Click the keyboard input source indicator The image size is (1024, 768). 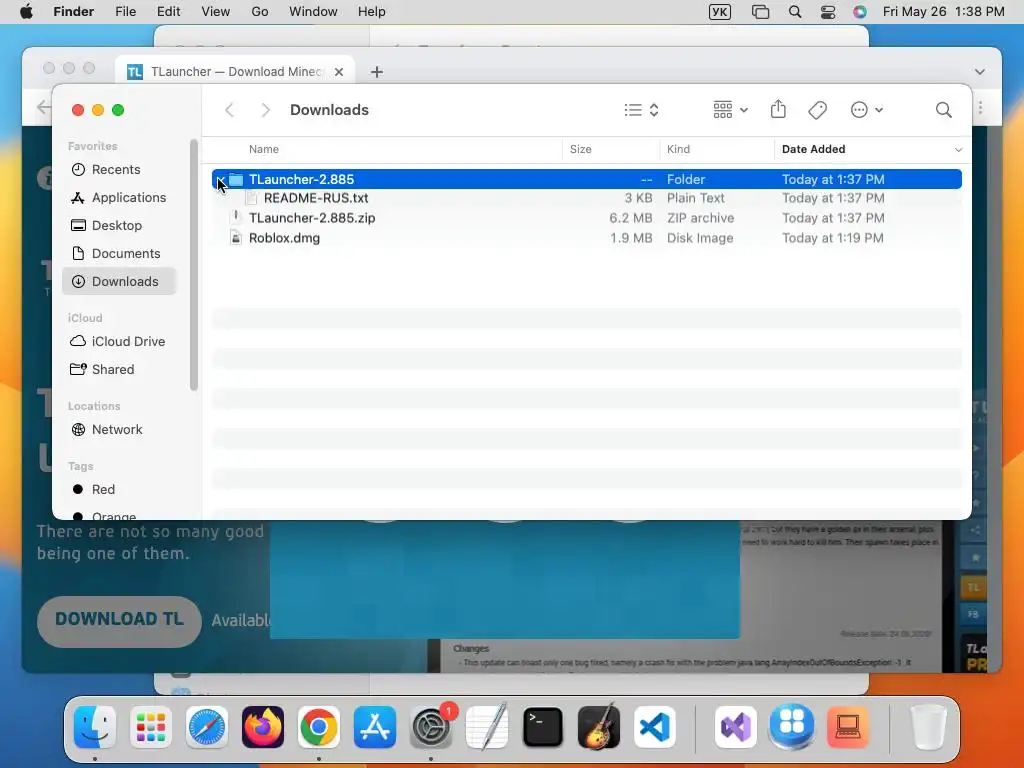(x=720, y=12)
